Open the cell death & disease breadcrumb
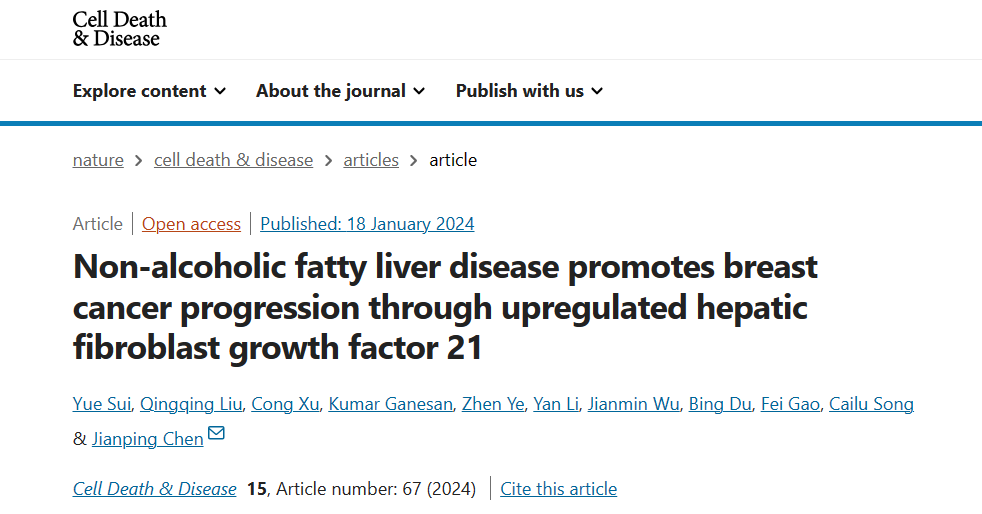 point(233,160)
